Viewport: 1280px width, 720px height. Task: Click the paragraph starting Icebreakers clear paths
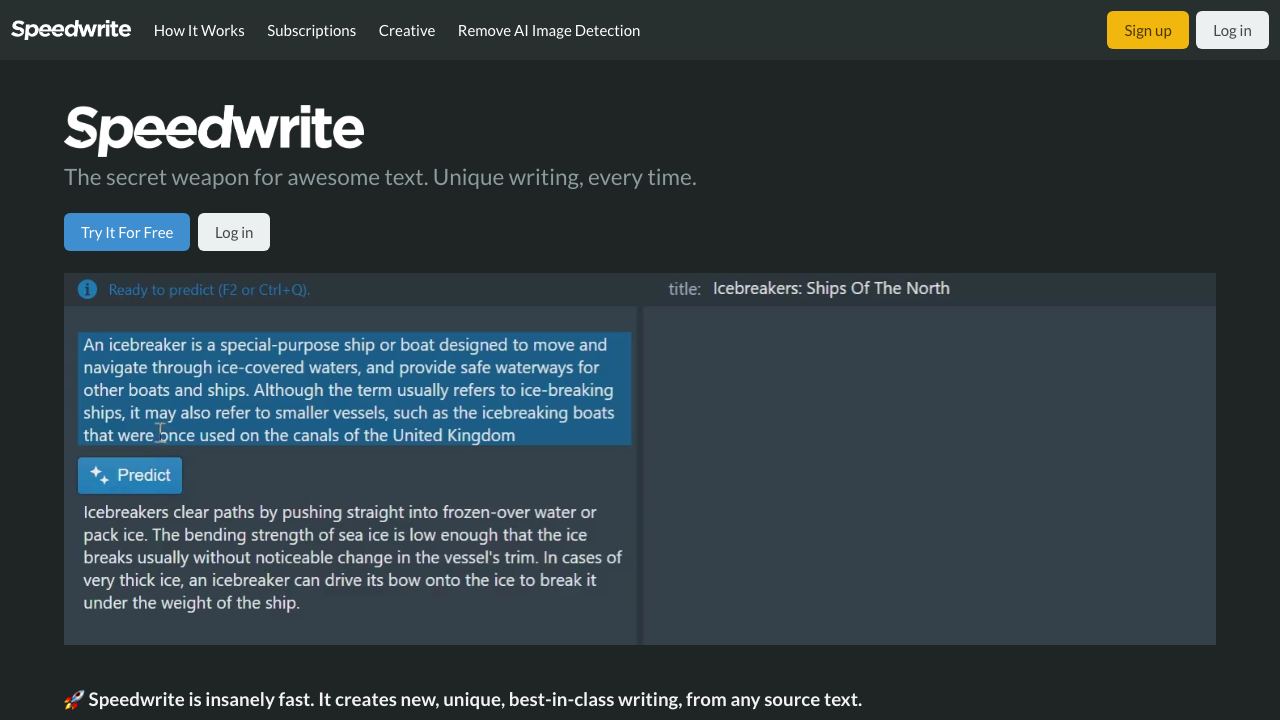point(353,557)
